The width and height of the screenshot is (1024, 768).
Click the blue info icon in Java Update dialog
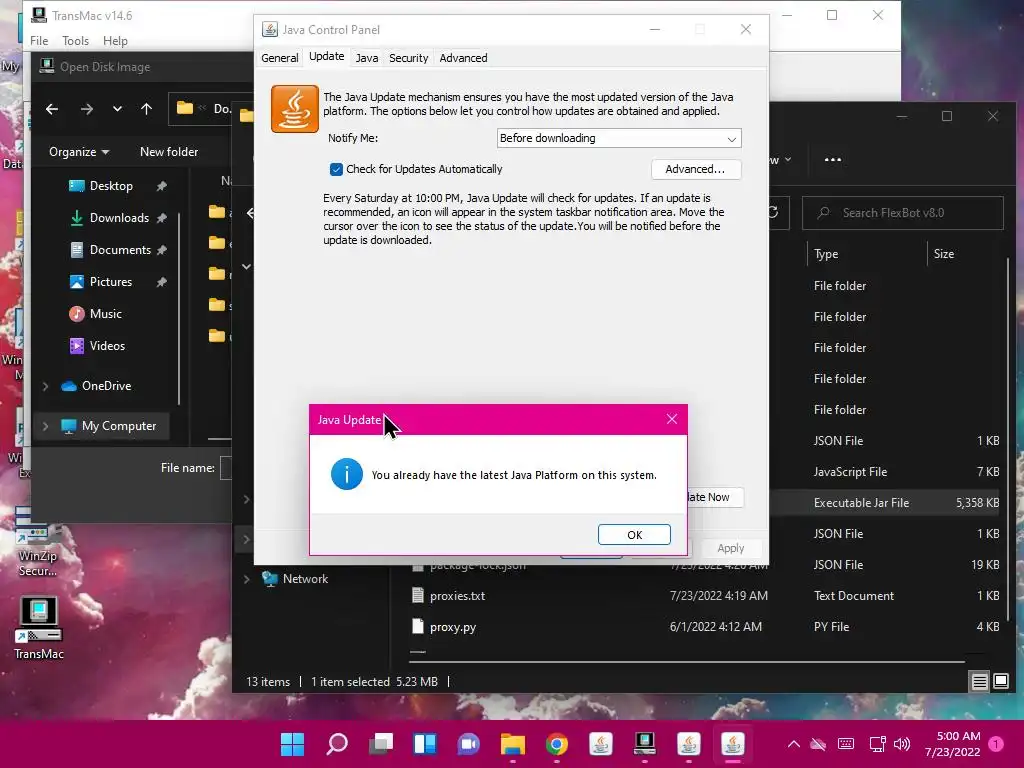pos(347,474)
